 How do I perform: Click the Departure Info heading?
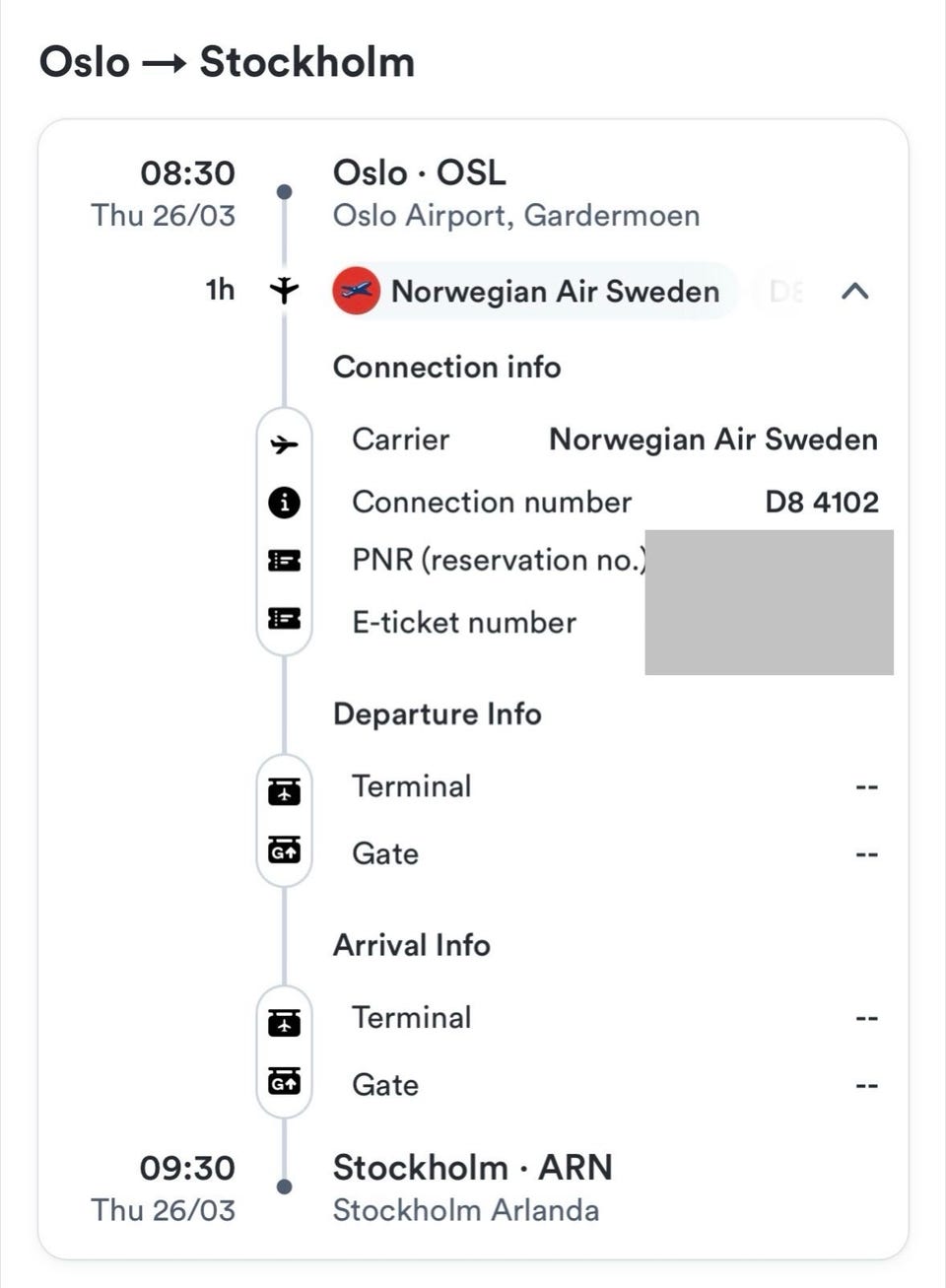[437, 714]
